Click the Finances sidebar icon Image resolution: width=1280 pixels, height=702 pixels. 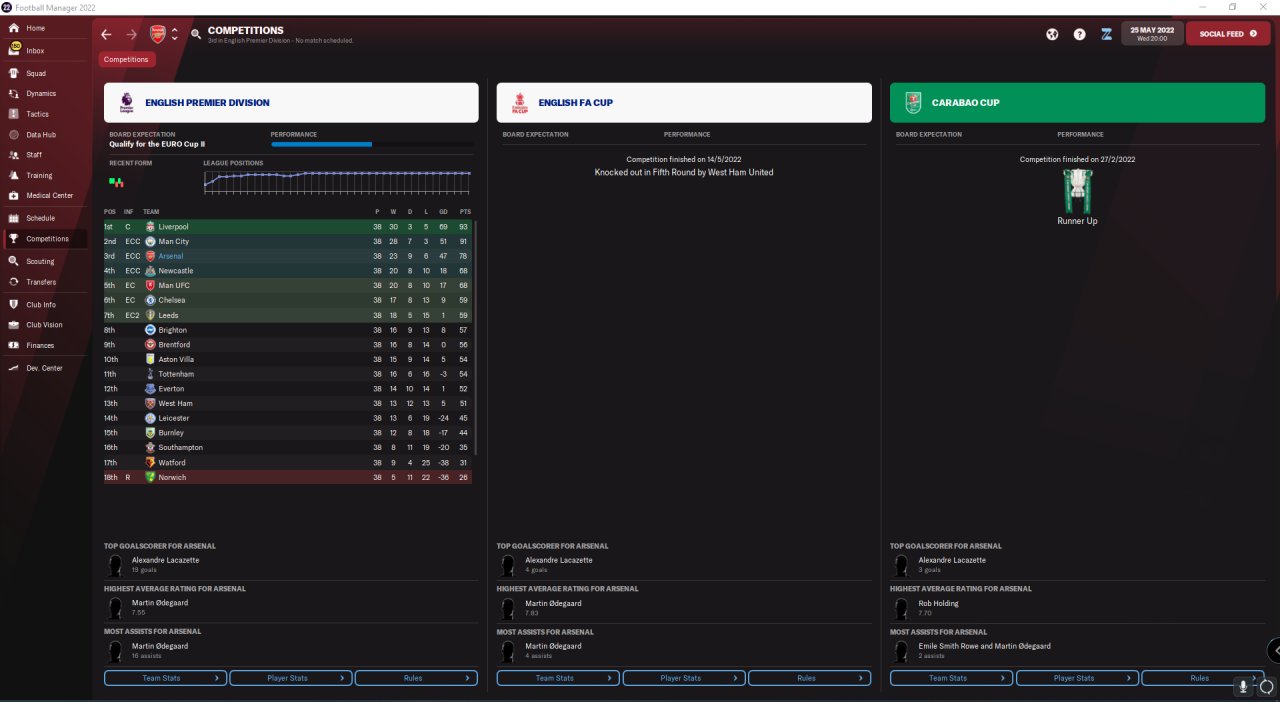point(14,345)
